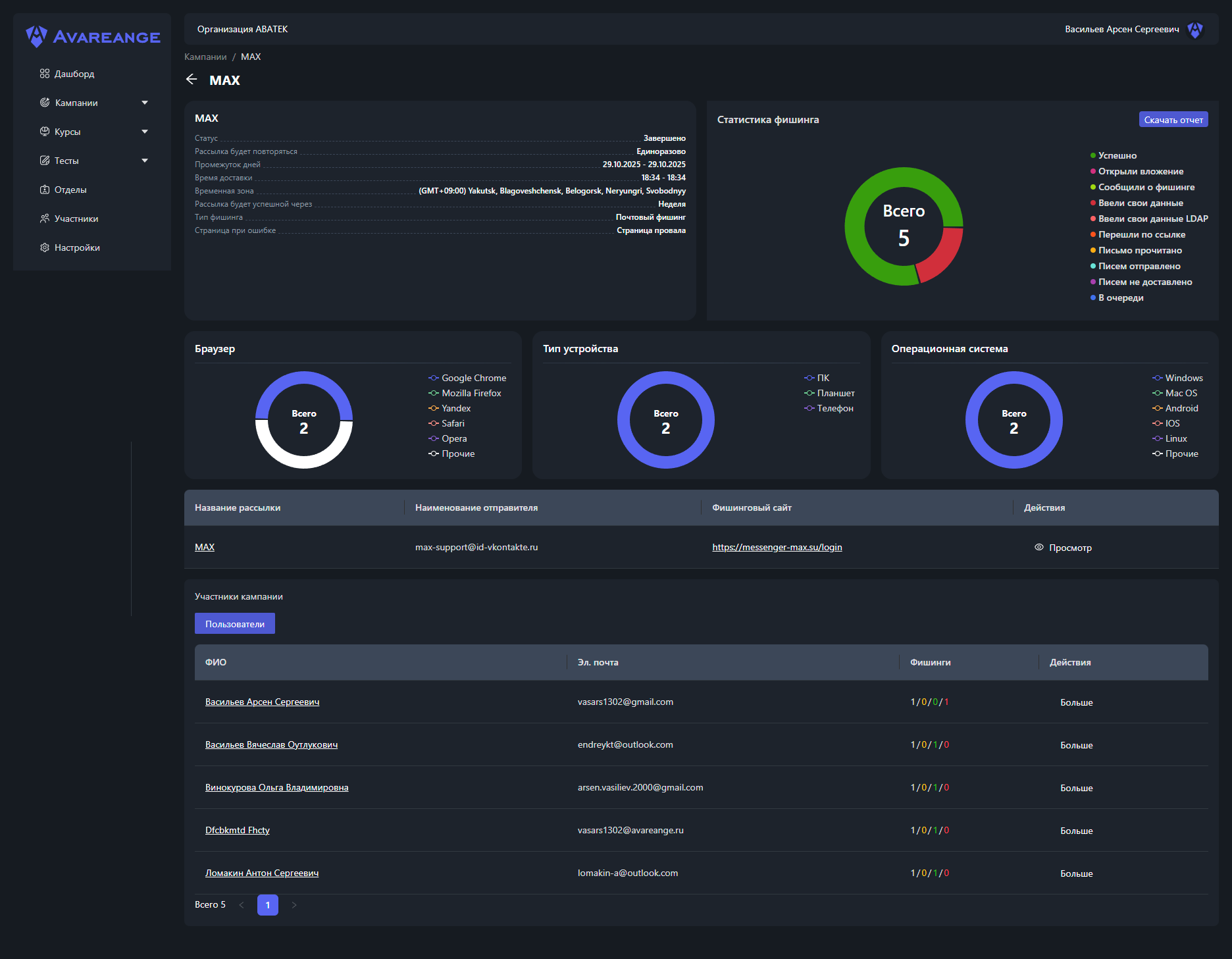Click the Скачать отчет button
Screen dimensions: 1232x959
[x=1173, y=120]
